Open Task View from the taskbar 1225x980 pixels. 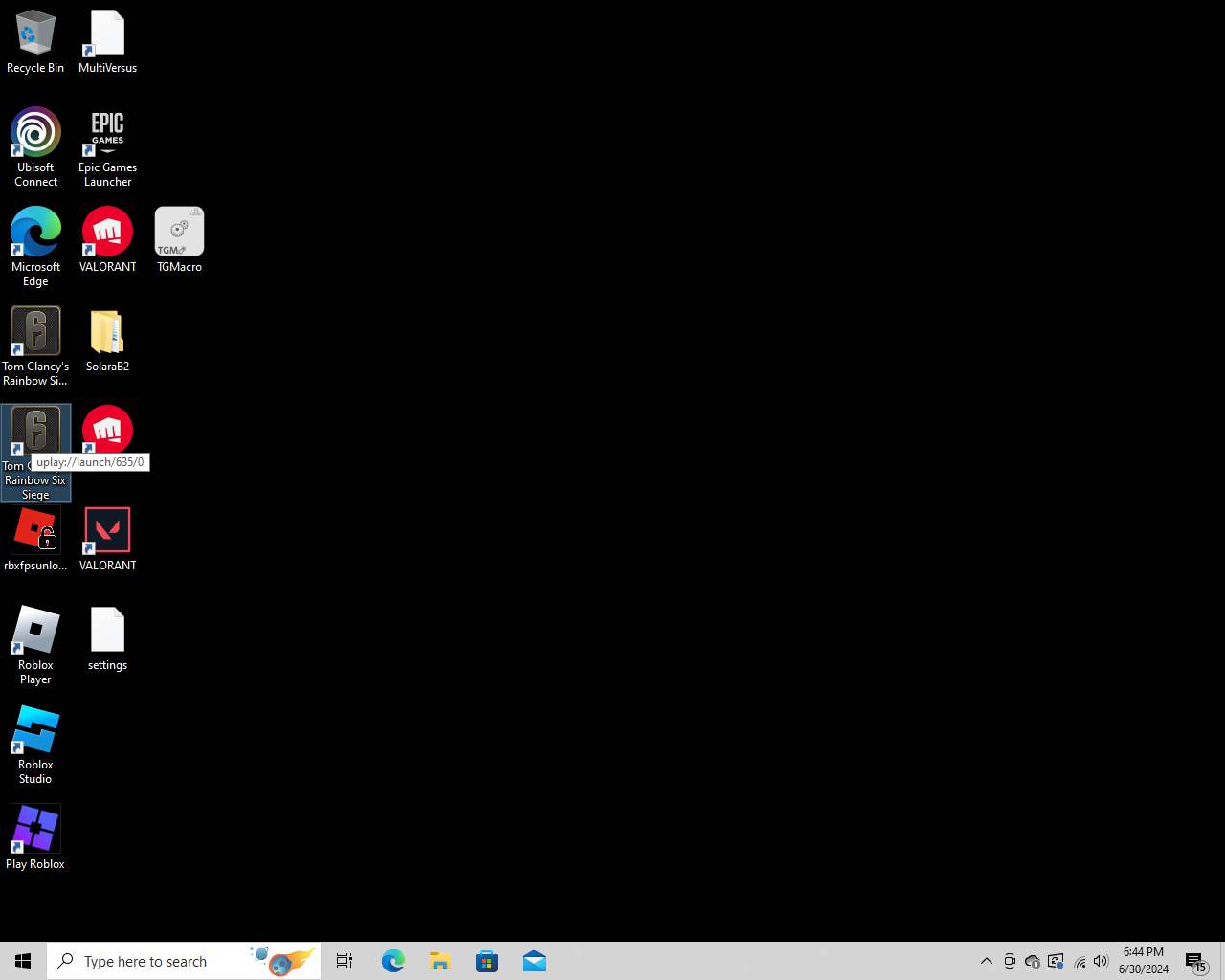click(345, 961)
